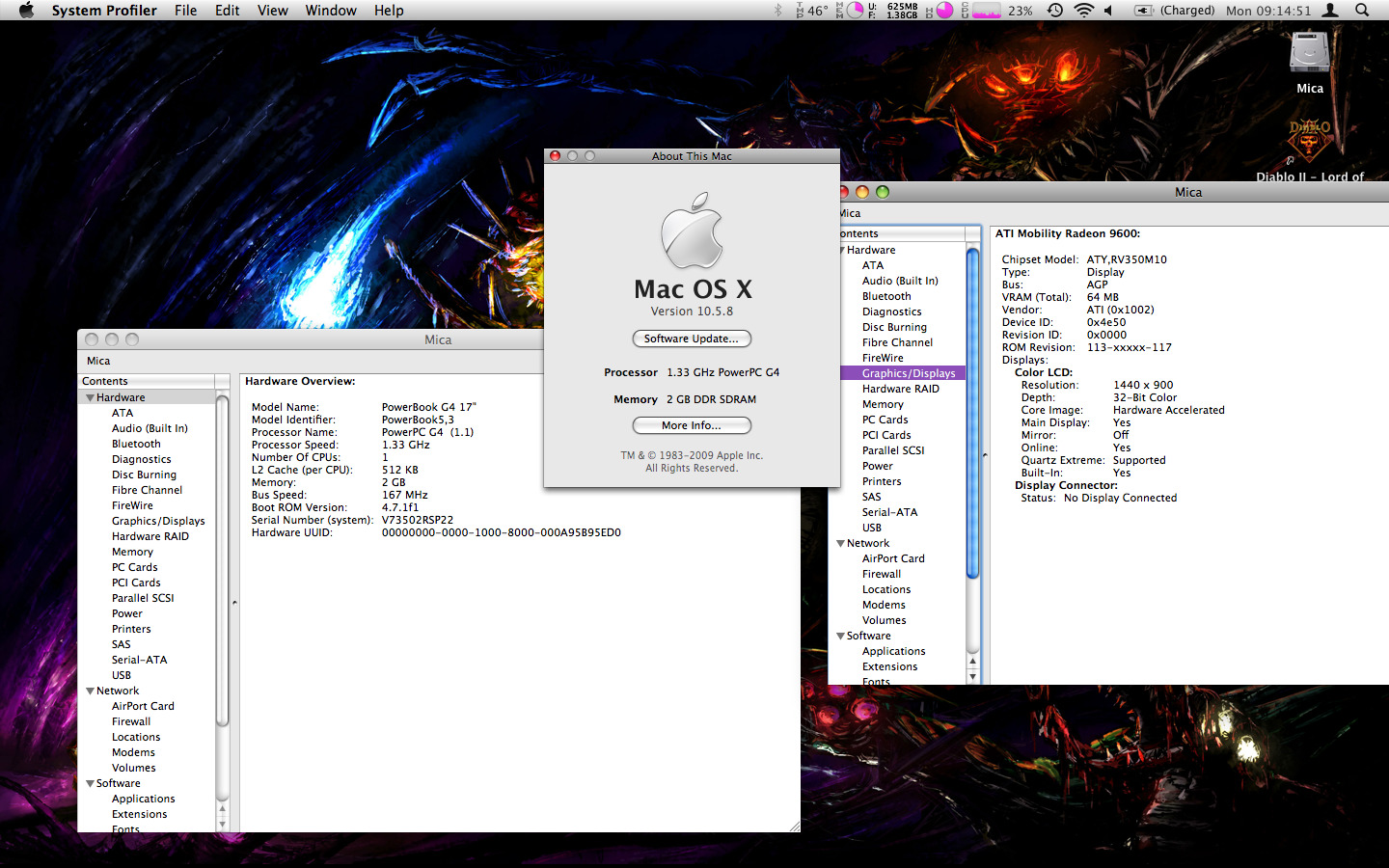Open the System Profiler application menu
Image resolution: width=1389 pixels, height=868 pixels.
click(x=104, y=11)
